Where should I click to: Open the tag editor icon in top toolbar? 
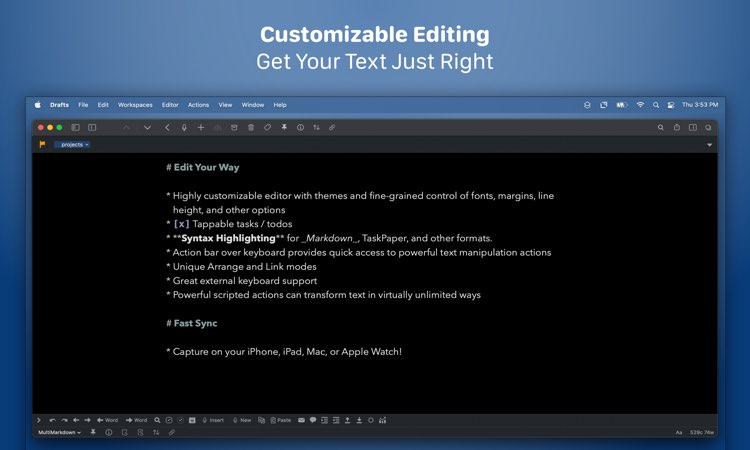267,128
